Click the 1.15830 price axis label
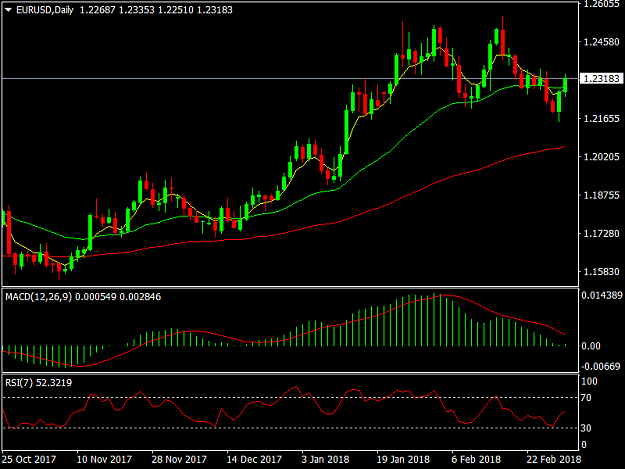 pos(601,272)
